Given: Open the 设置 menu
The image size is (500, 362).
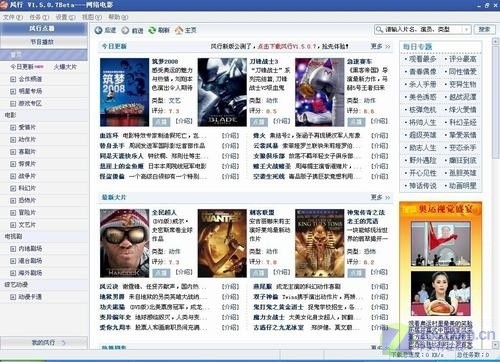Looking at the screenshot, I should [65, 17].
